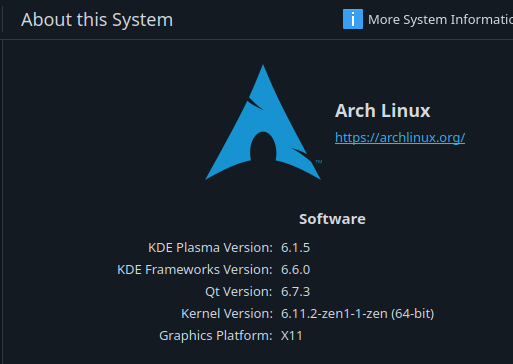This screenshot has height=364, width=513.
Task: Click the KDE Frameworks Version label
Action: click(x=195, y=270)
